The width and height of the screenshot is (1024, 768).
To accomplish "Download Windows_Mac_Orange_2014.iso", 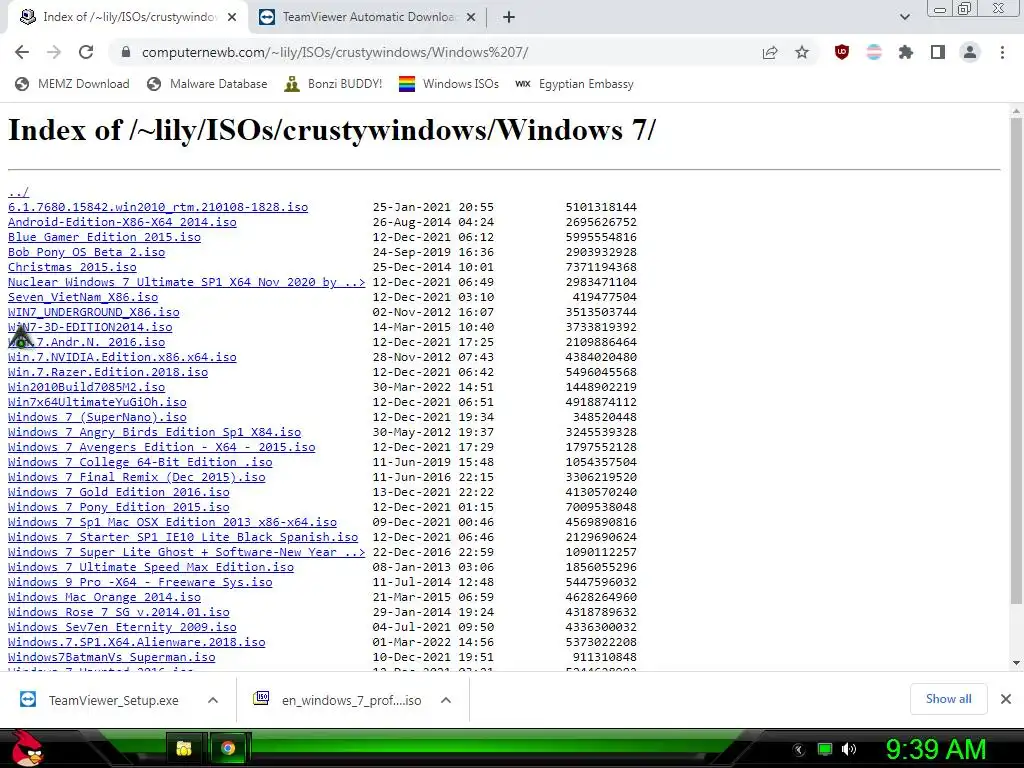I will point(104,598).
